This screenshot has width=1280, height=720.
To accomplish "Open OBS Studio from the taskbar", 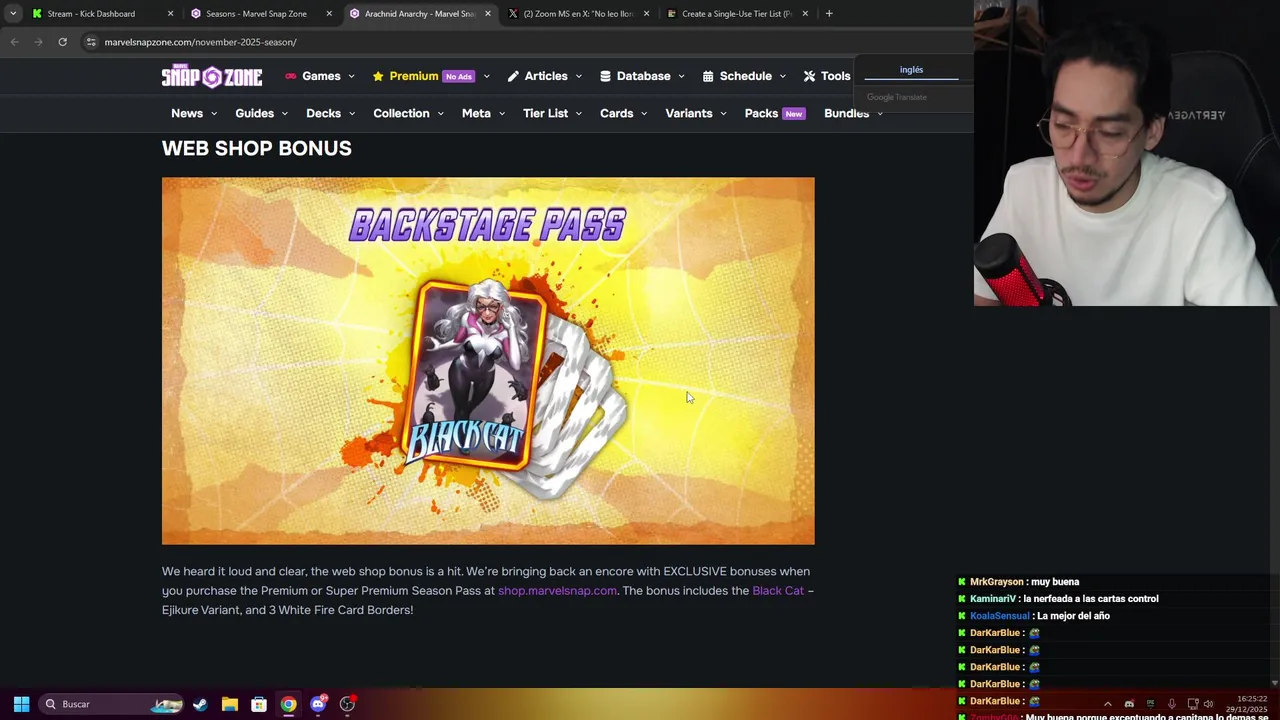I will coord(347,704).
